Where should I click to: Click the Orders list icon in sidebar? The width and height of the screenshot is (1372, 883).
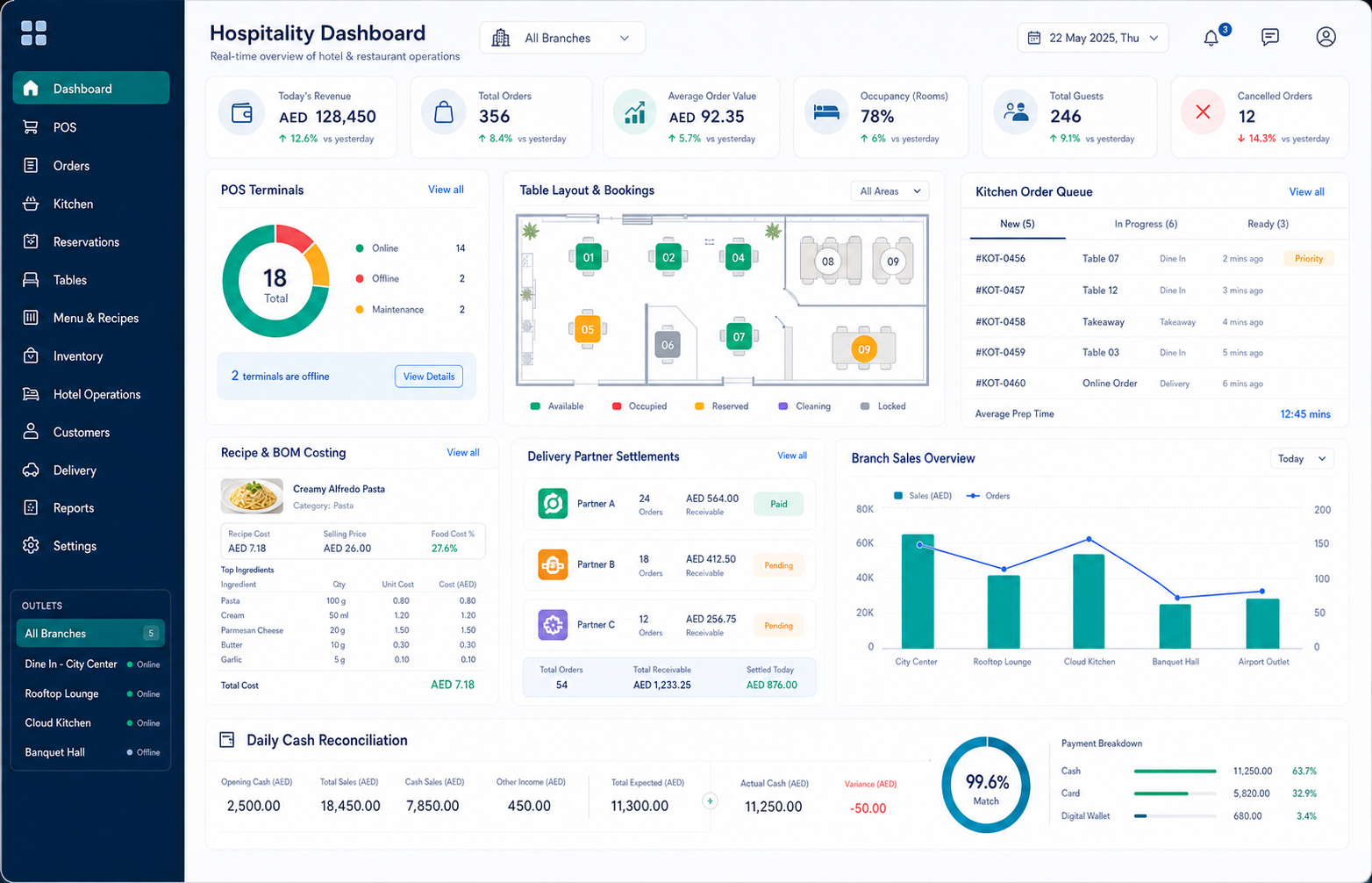pyautogui.click(x=31, y=165)
